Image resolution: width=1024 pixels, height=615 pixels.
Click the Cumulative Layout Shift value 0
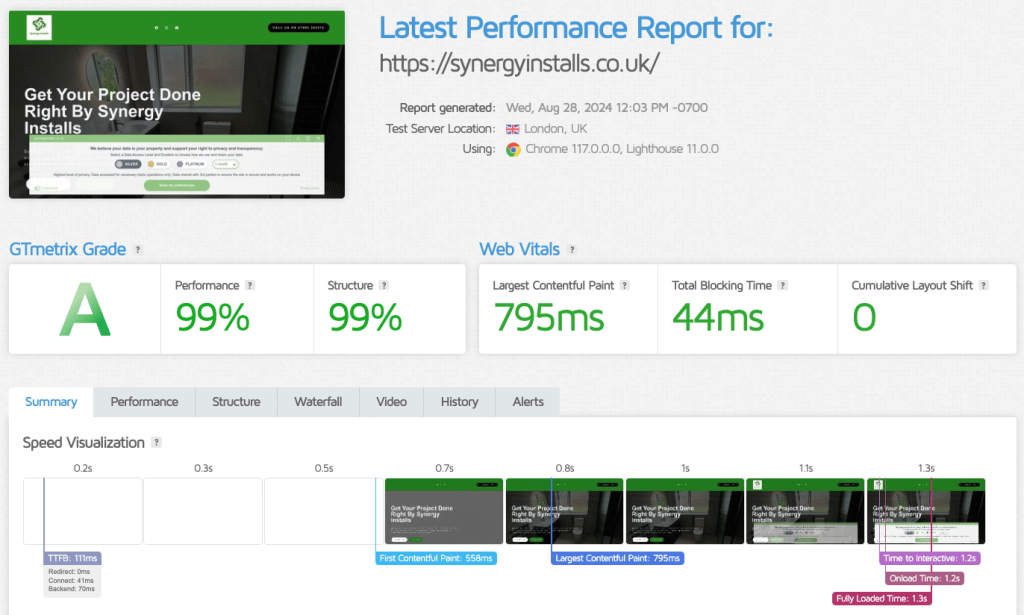pos(864,318)
